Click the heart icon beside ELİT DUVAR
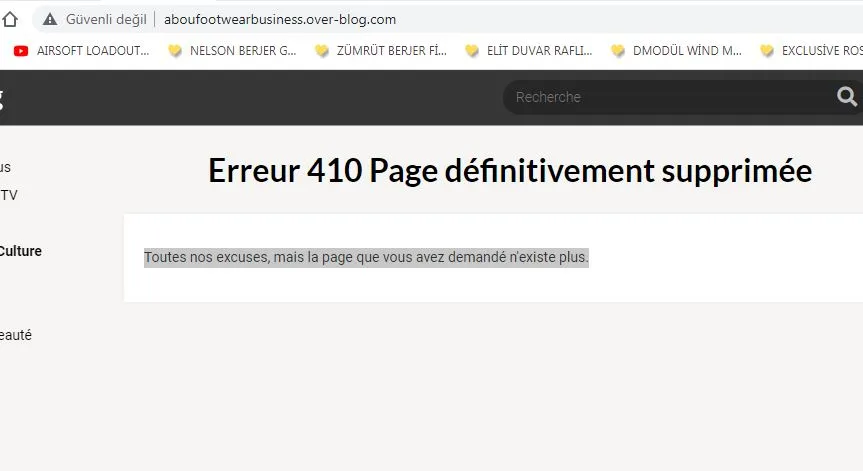The width and height of the screenshot is (863, 471). click(x=472, y=51)
